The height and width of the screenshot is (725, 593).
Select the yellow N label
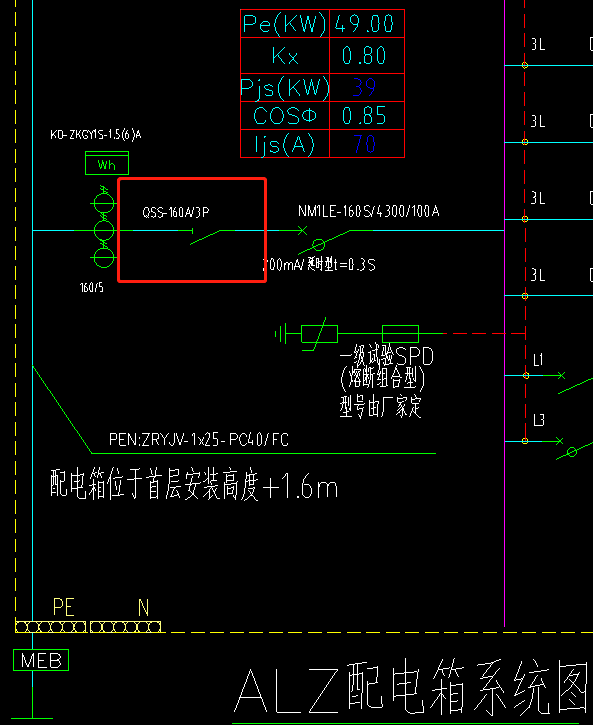coord(144,608)
